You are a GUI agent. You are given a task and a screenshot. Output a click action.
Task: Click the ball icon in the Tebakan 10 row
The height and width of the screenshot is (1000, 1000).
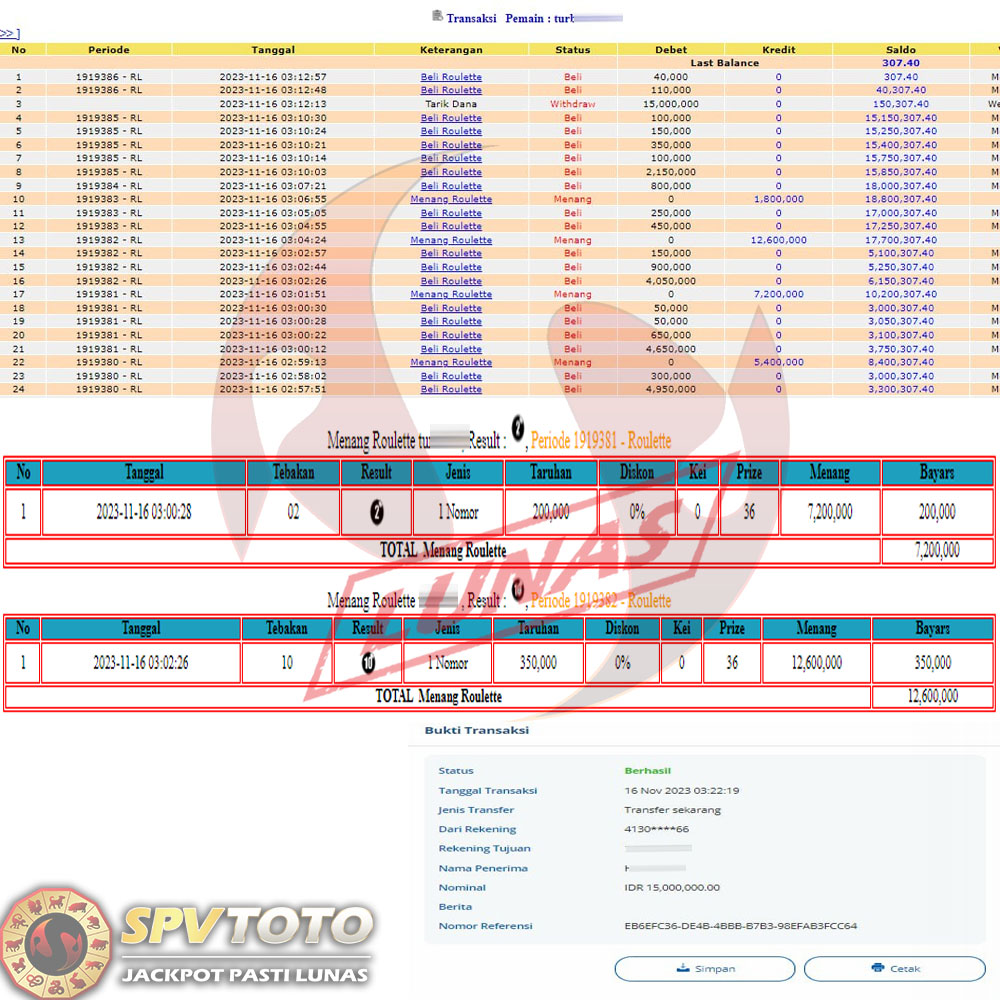[368, 662]
